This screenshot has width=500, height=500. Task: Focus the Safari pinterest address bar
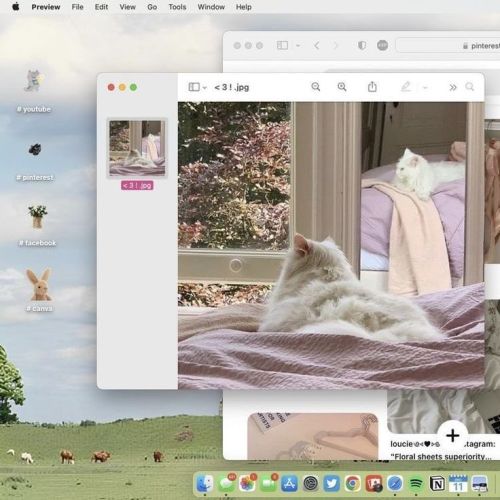pyautogui.click(x=448, y=46)
